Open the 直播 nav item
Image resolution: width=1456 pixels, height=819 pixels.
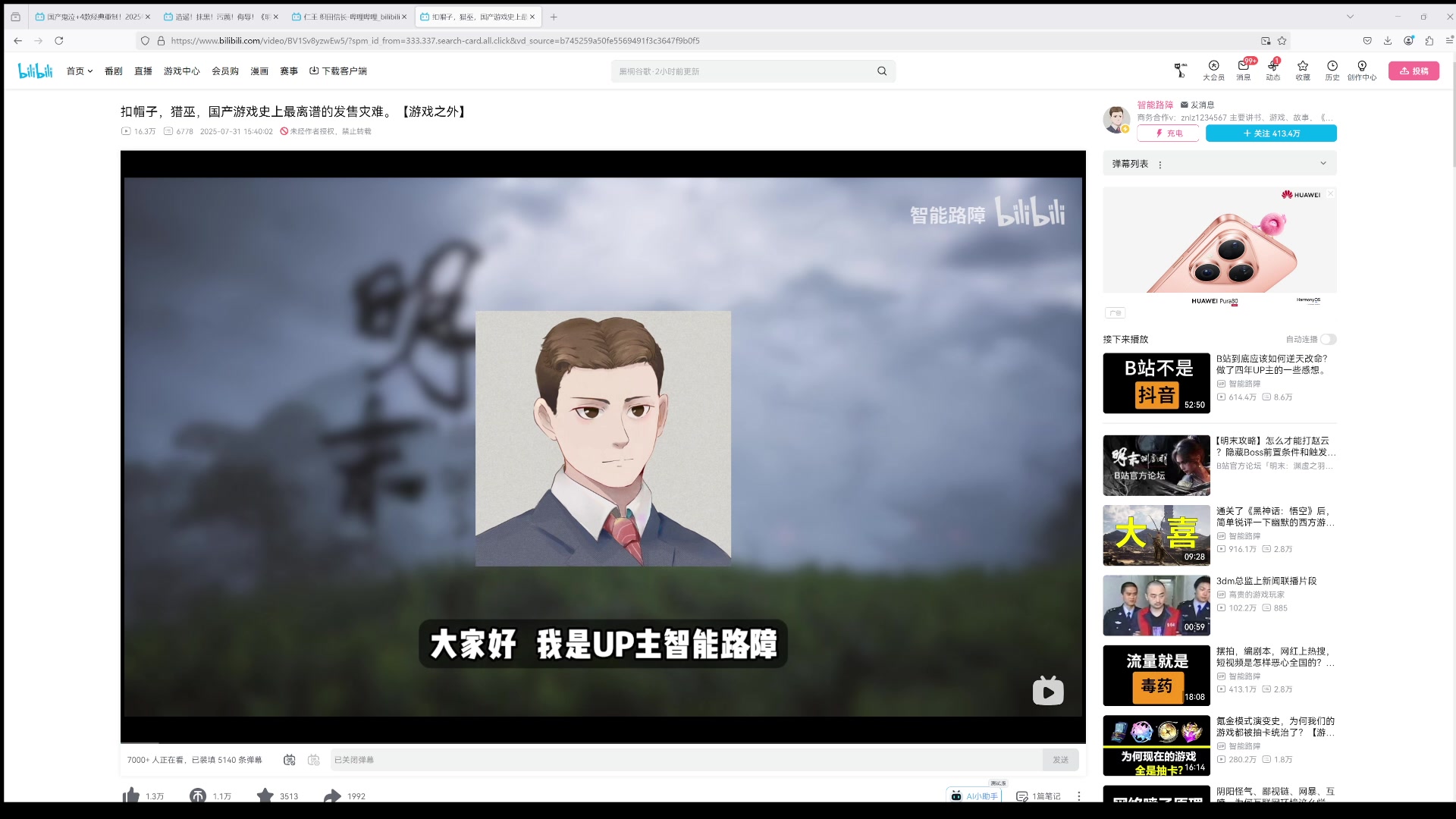pyautogui.click(x=143, y=71)
